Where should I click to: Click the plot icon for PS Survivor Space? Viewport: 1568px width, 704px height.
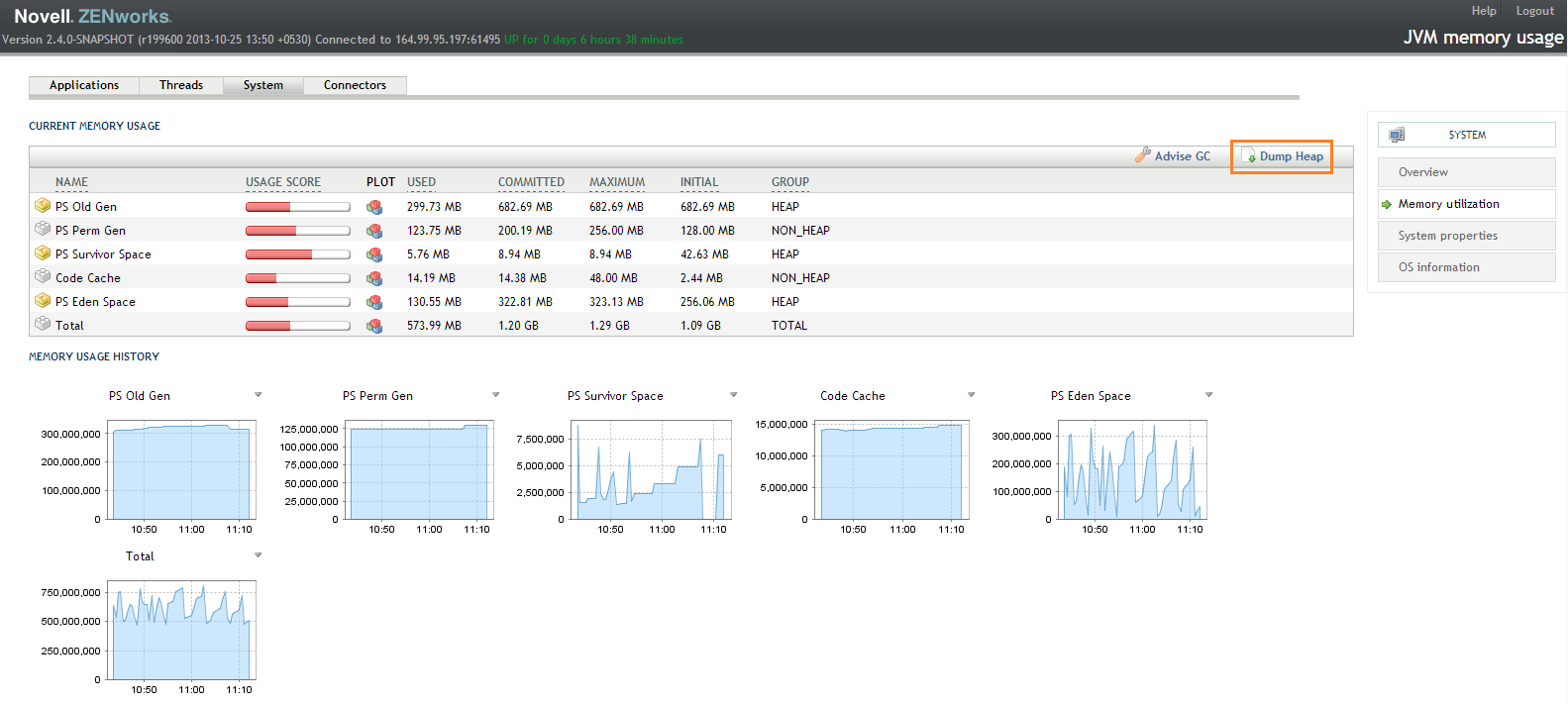click(x=374, y=254)
